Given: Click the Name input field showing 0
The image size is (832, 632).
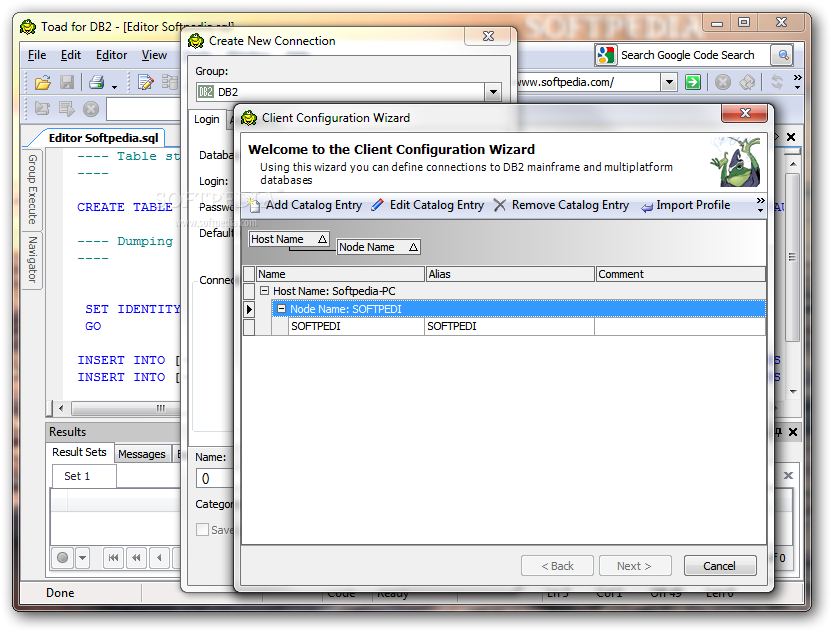Looking at the screenshot, I should 214,479.
